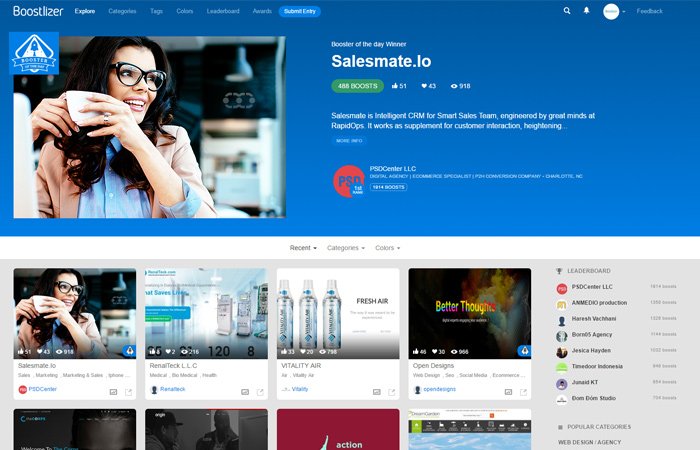Open Leaderboard navigation item

point(223,11)
